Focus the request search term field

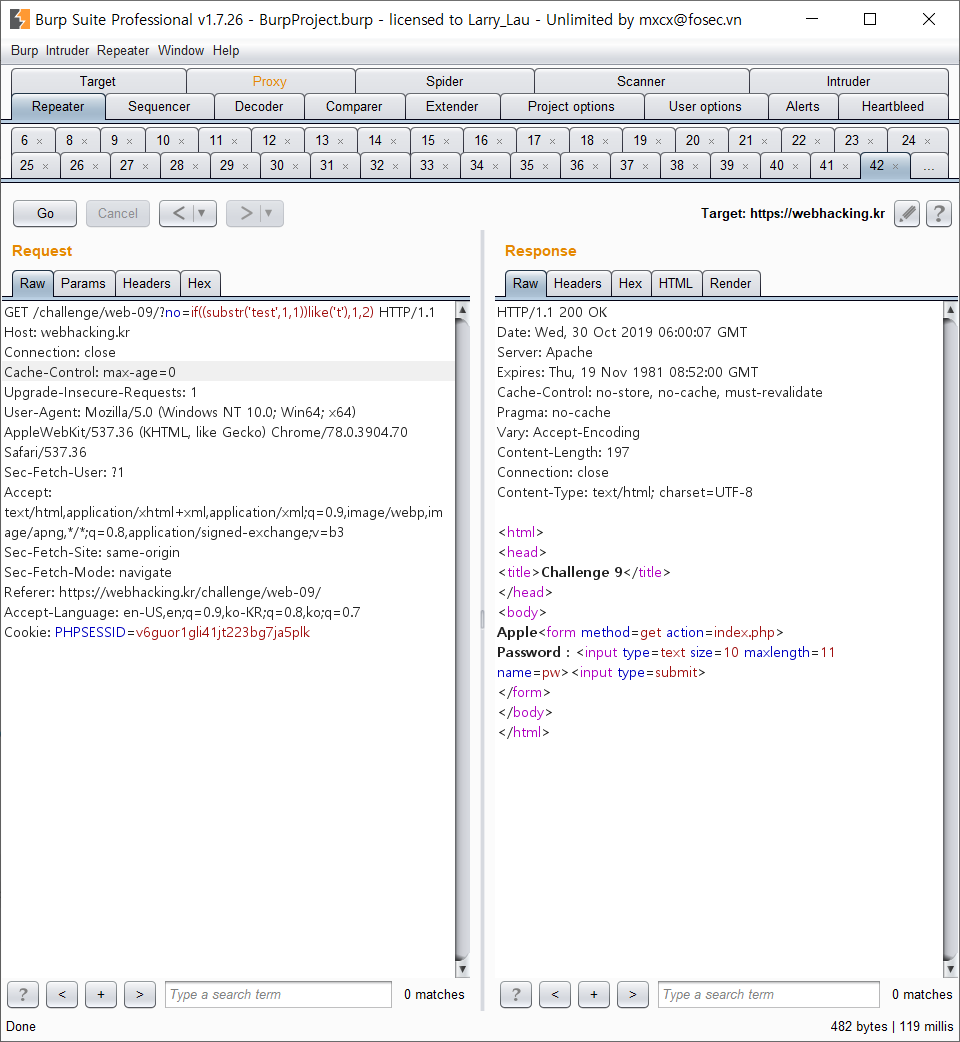point(278,995)
